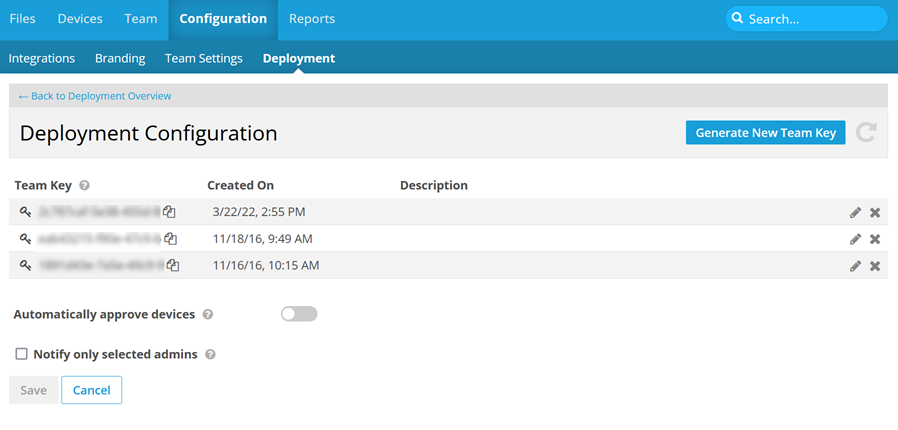Delete the team key created 3/22/22
Screen dimensions: 898x430
coord(875,212)
